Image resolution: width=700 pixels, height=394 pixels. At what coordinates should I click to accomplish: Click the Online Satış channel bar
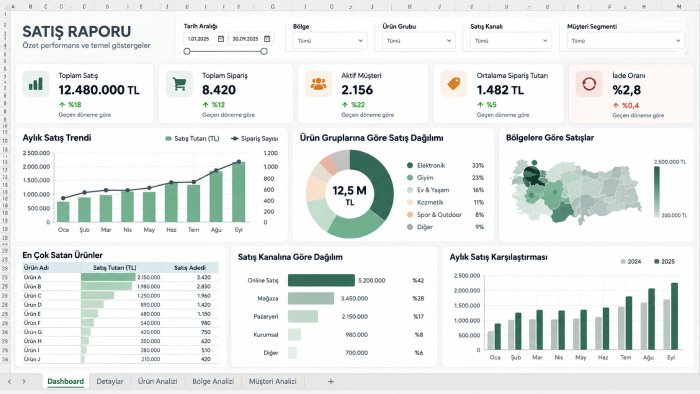pyautogui.click(x=321, y=280)
